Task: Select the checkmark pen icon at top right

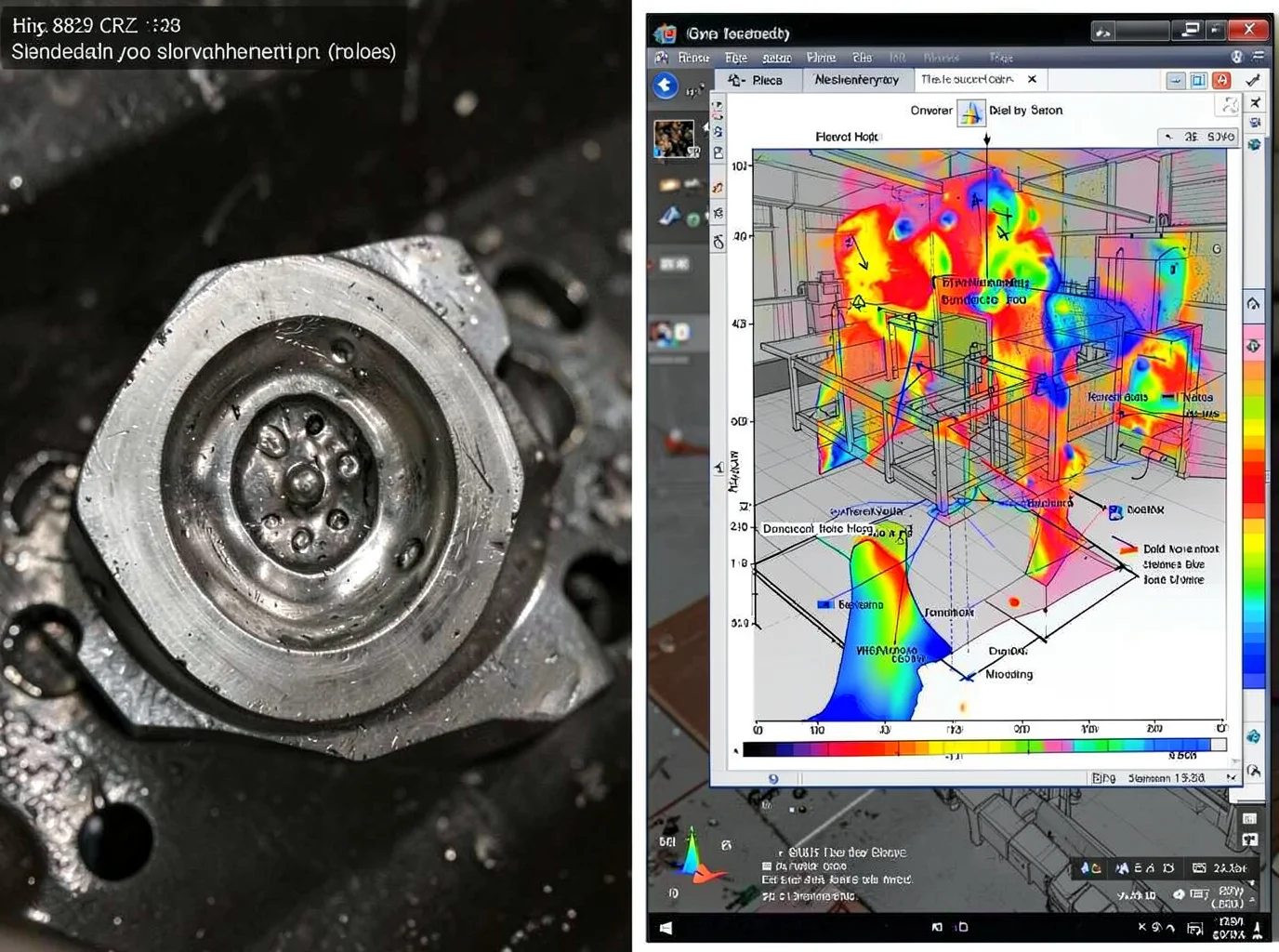Action: [x=1253, y=80]
